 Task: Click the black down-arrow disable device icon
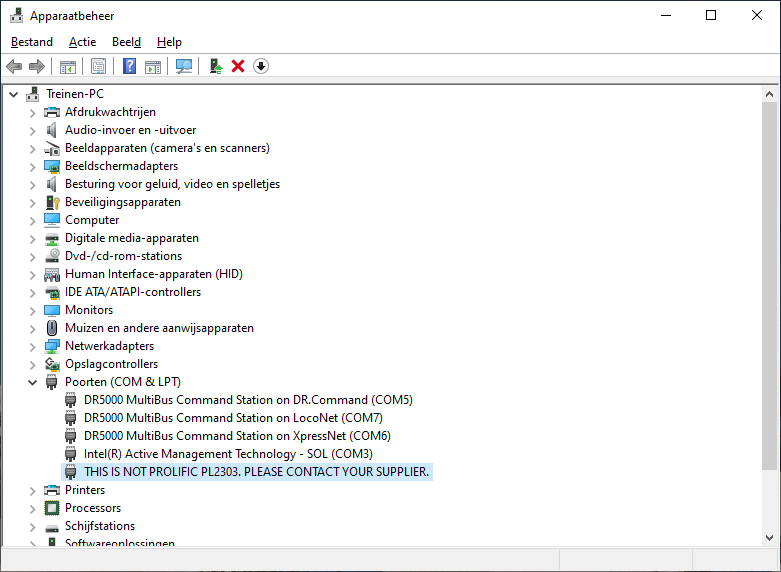click(x=261, y=66)
